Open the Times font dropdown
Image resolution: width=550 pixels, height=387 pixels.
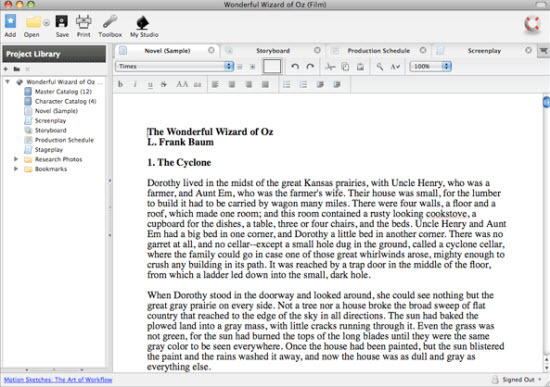point(174,66)
